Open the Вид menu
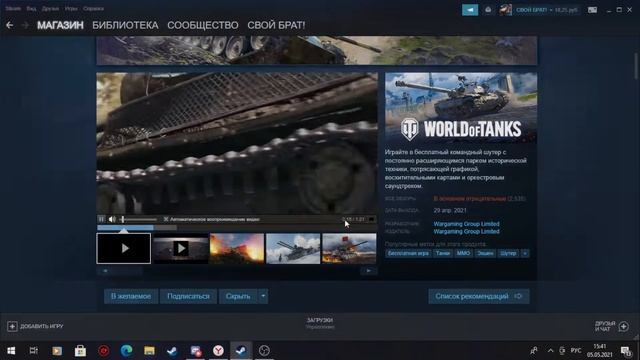This screenshot has width=640, height=360. tap(31, 9)
